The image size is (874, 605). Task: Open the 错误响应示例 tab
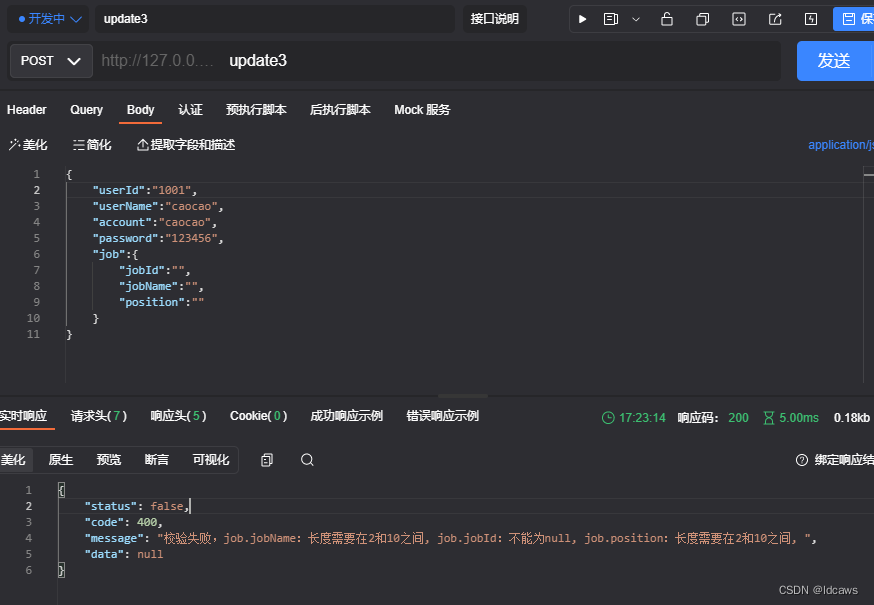[443, 416]
